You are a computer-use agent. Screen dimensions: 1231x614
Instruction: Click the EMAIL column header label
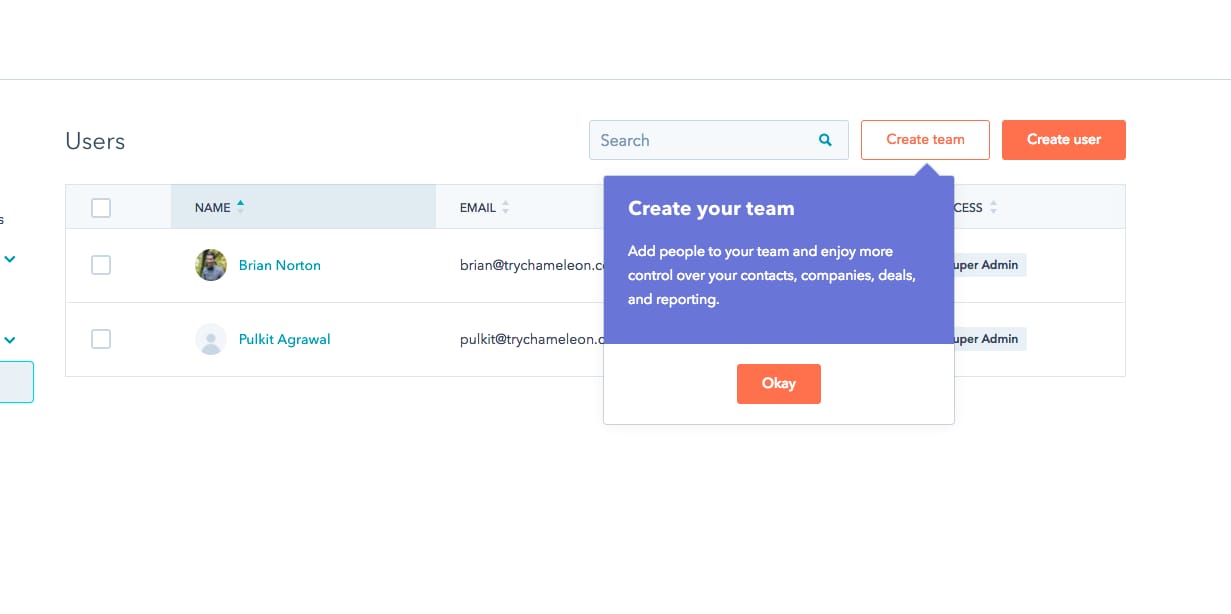(478, 208)
